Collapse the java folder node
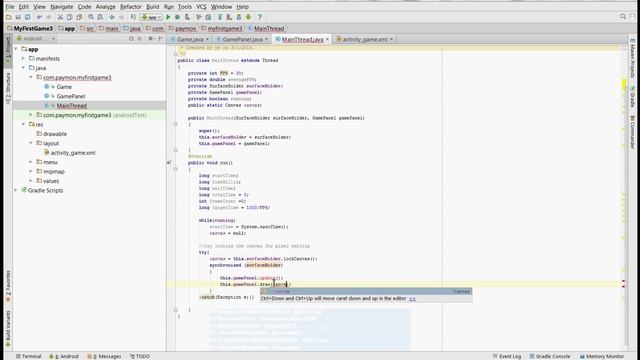Screen dimensions: 640x360 23,68
